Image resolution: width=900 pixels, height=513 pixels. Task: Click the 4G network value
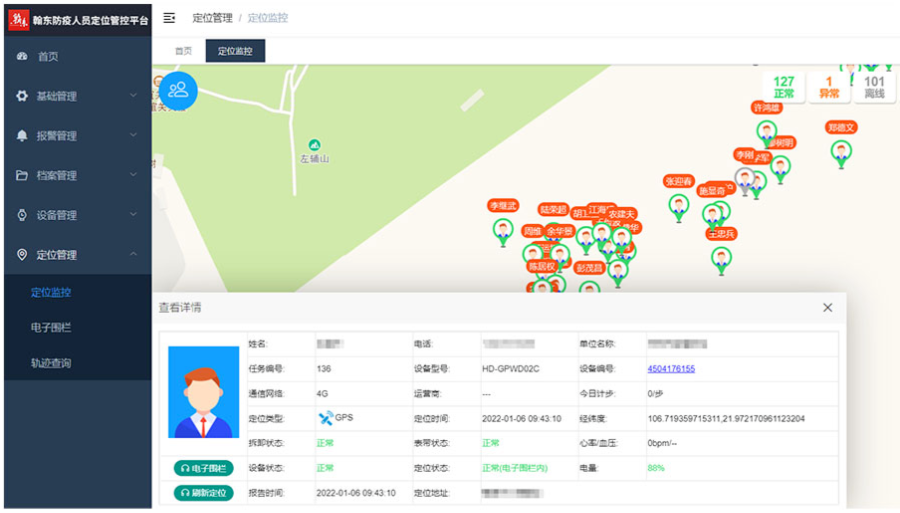pyautogui.click(x=322, y=394)
